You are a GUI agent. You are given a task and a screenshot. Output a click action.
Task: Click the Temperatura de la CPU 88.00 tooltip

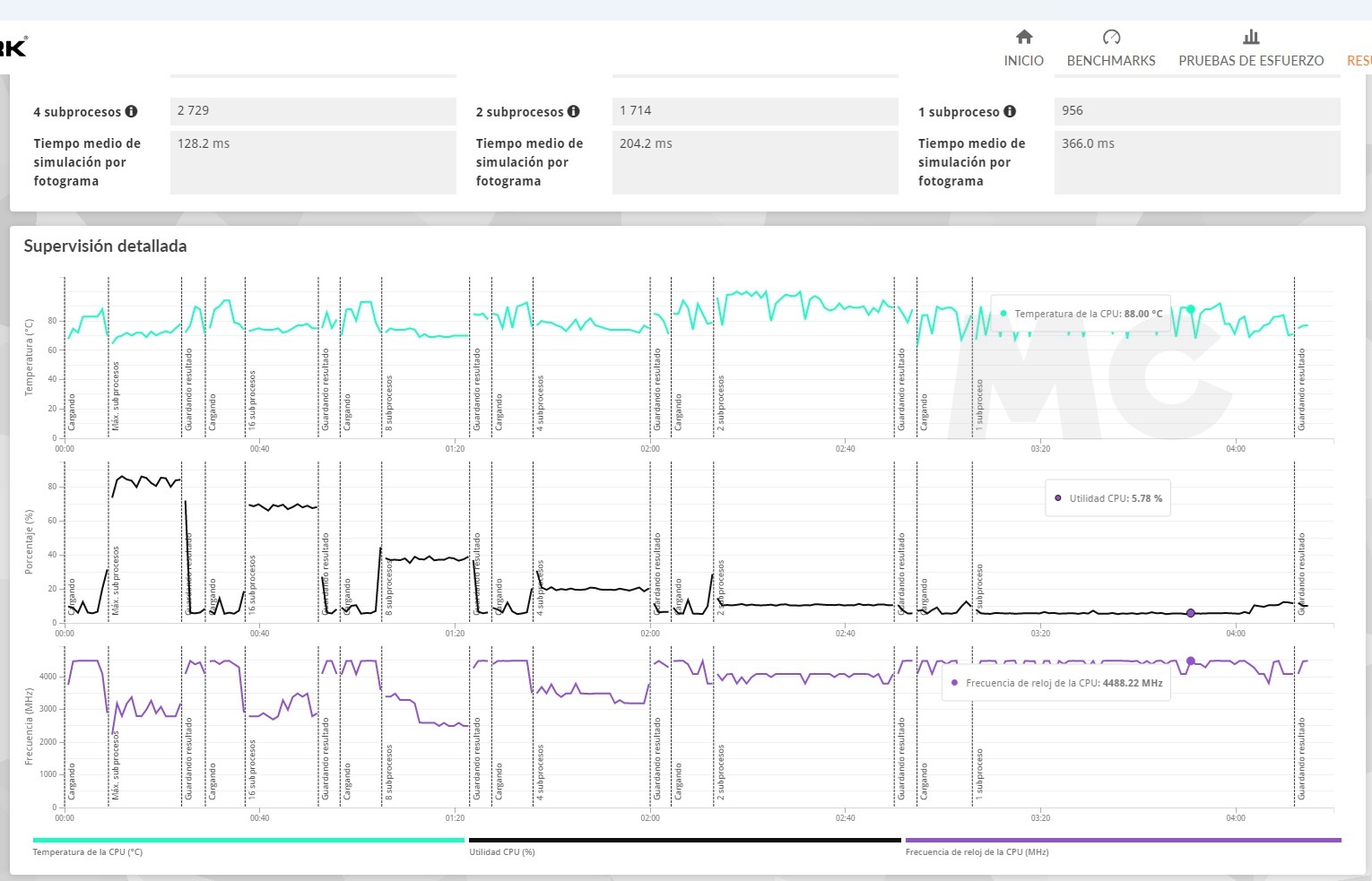[x=1081, y=314]
